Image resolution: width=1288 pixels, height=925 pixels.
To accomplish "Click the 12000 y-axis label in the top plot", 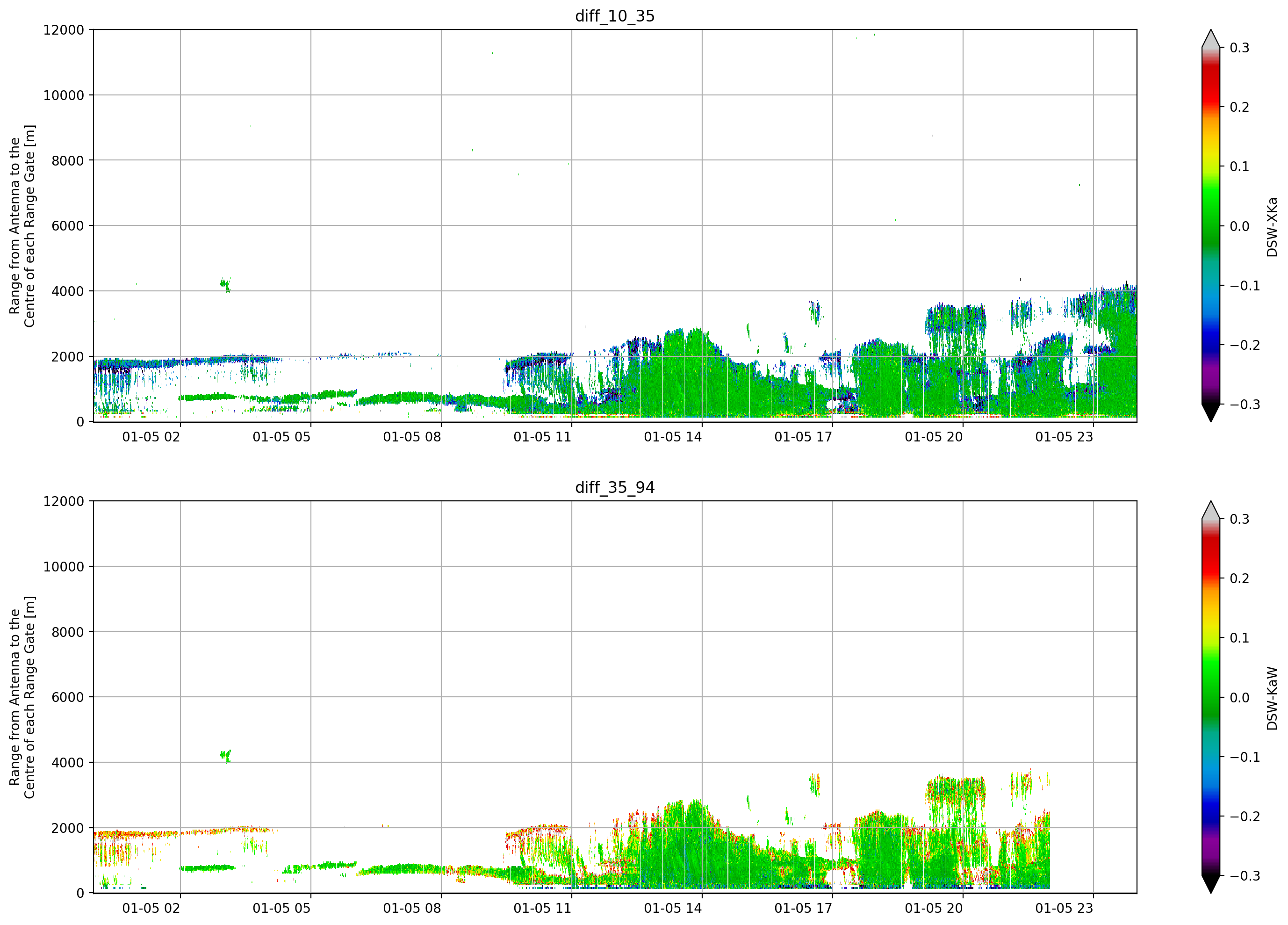I will pyautogui.click(x=64, y=30).
